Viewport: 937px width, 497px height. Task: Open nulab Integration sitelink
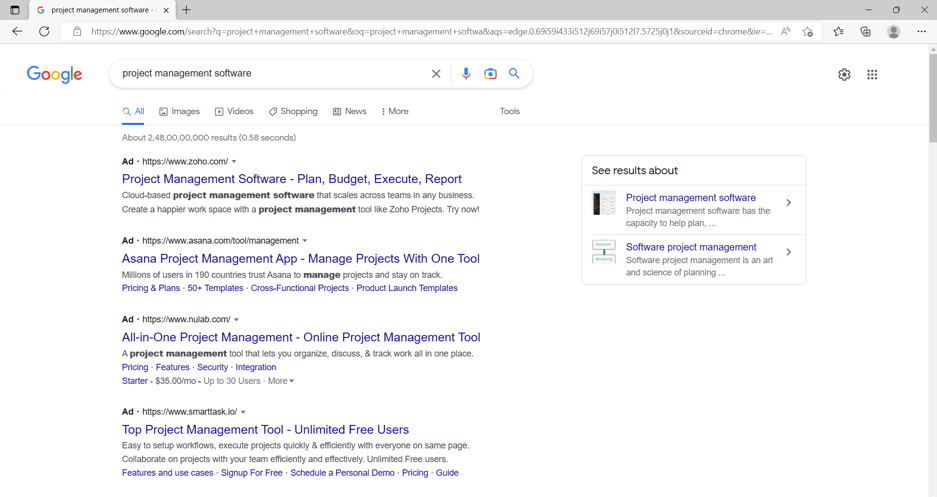(256, 367)
